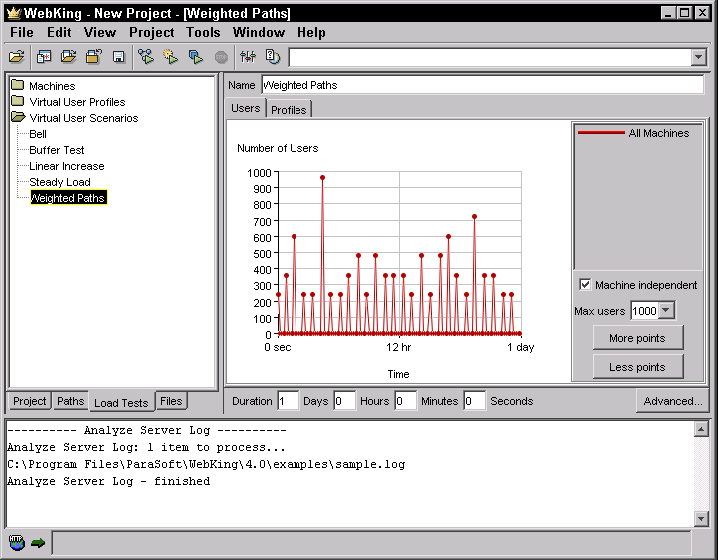
Task: Click the Duration Seconds field
Action: click(x=474, y=401)
